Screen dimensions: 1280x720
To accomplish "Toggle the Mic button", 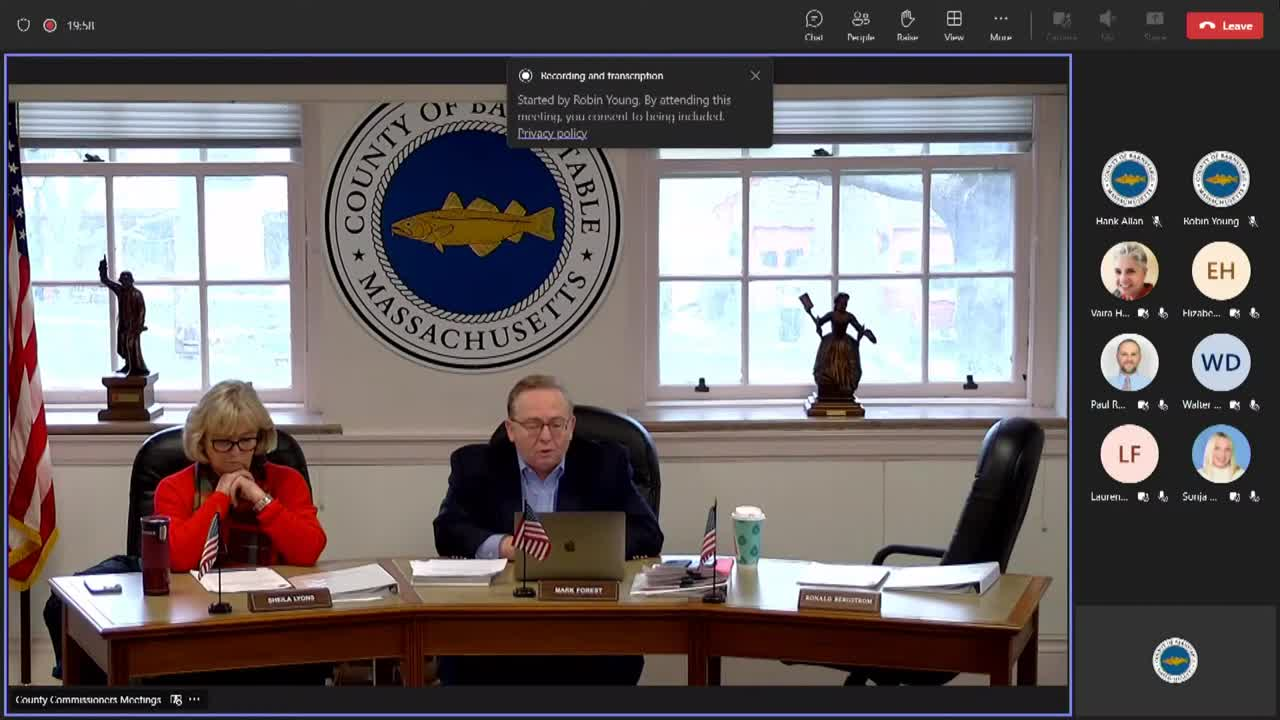I will (1107, 25).
